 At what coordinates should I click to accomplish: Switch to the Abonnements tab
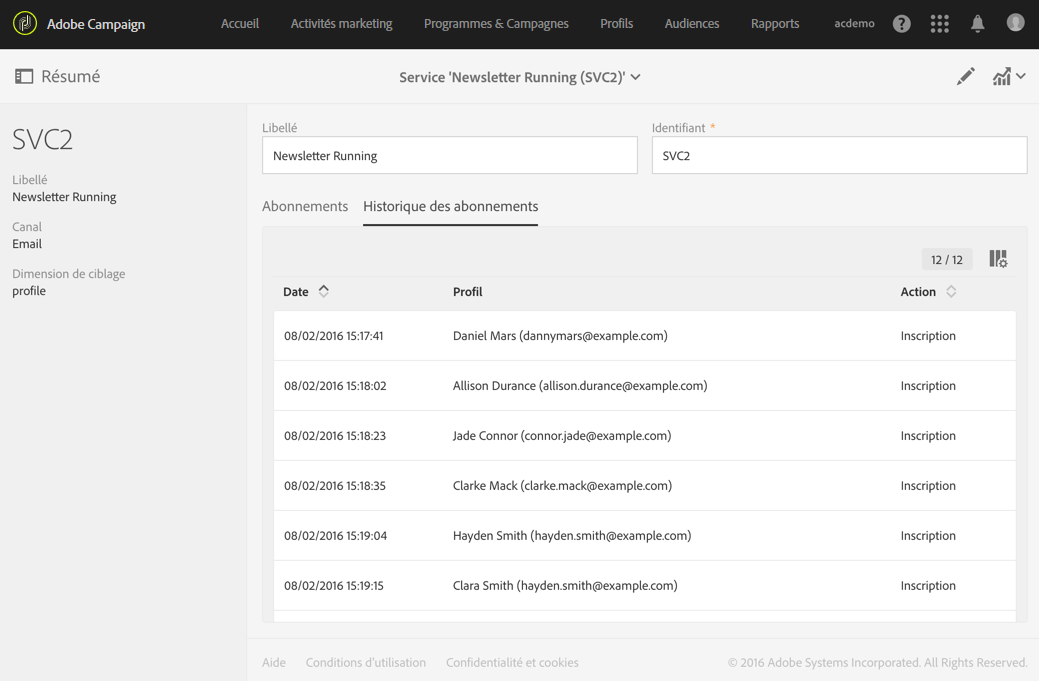305,206
